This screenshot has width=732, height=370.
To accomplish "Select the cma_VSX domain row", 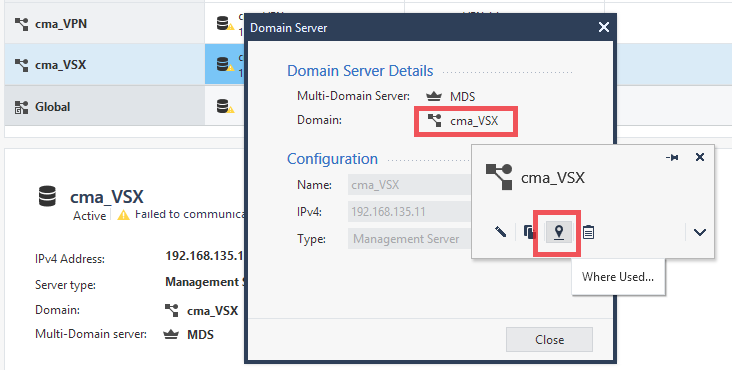I will pos(105,64).
